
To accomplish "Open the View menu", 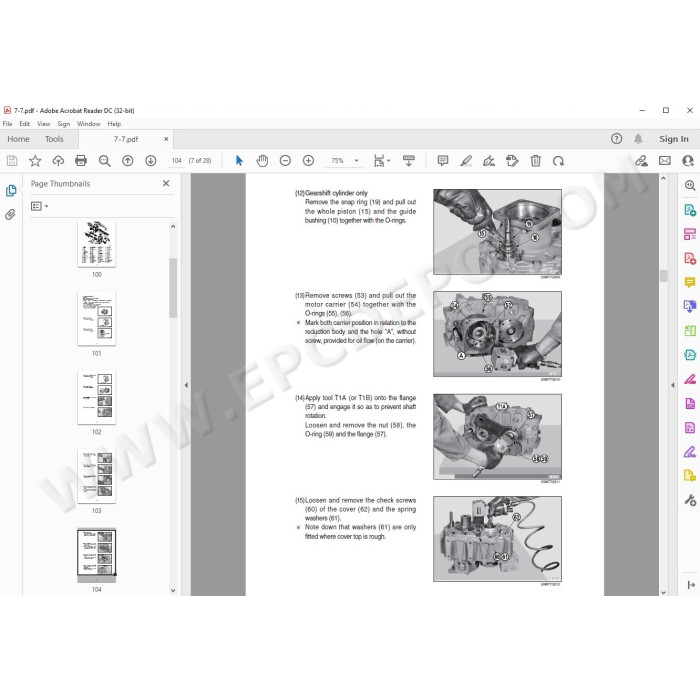I will (44, 124).
